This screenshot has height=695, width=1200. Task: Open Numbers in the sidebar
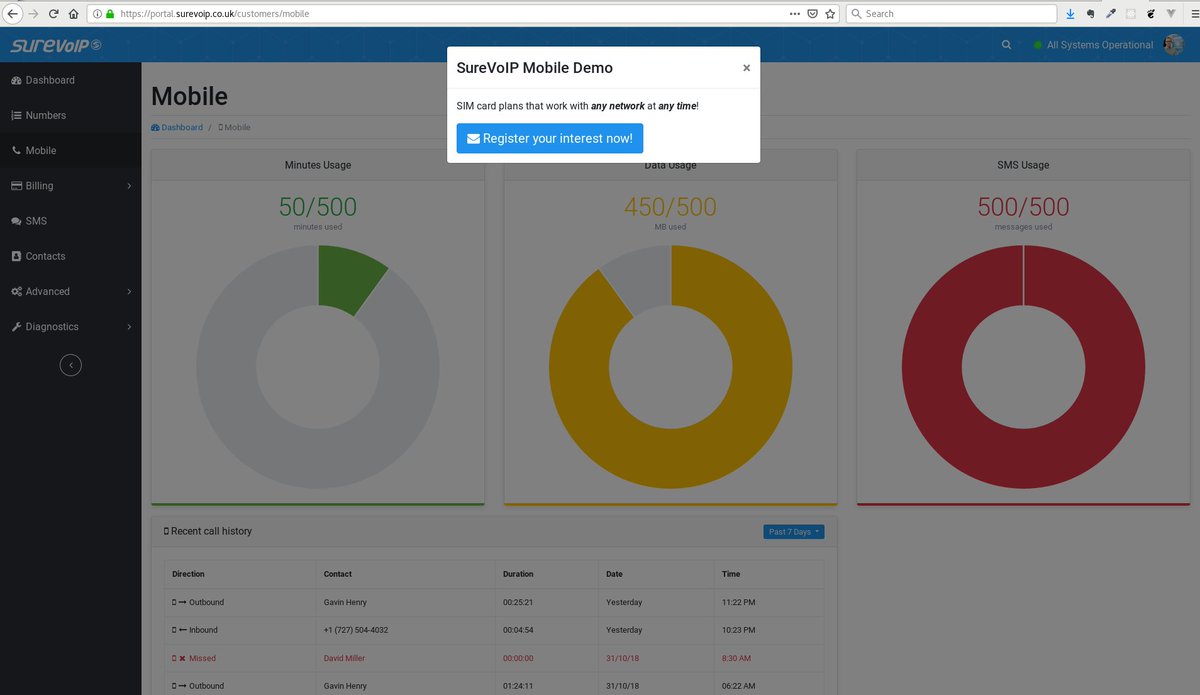coord(70,115)
